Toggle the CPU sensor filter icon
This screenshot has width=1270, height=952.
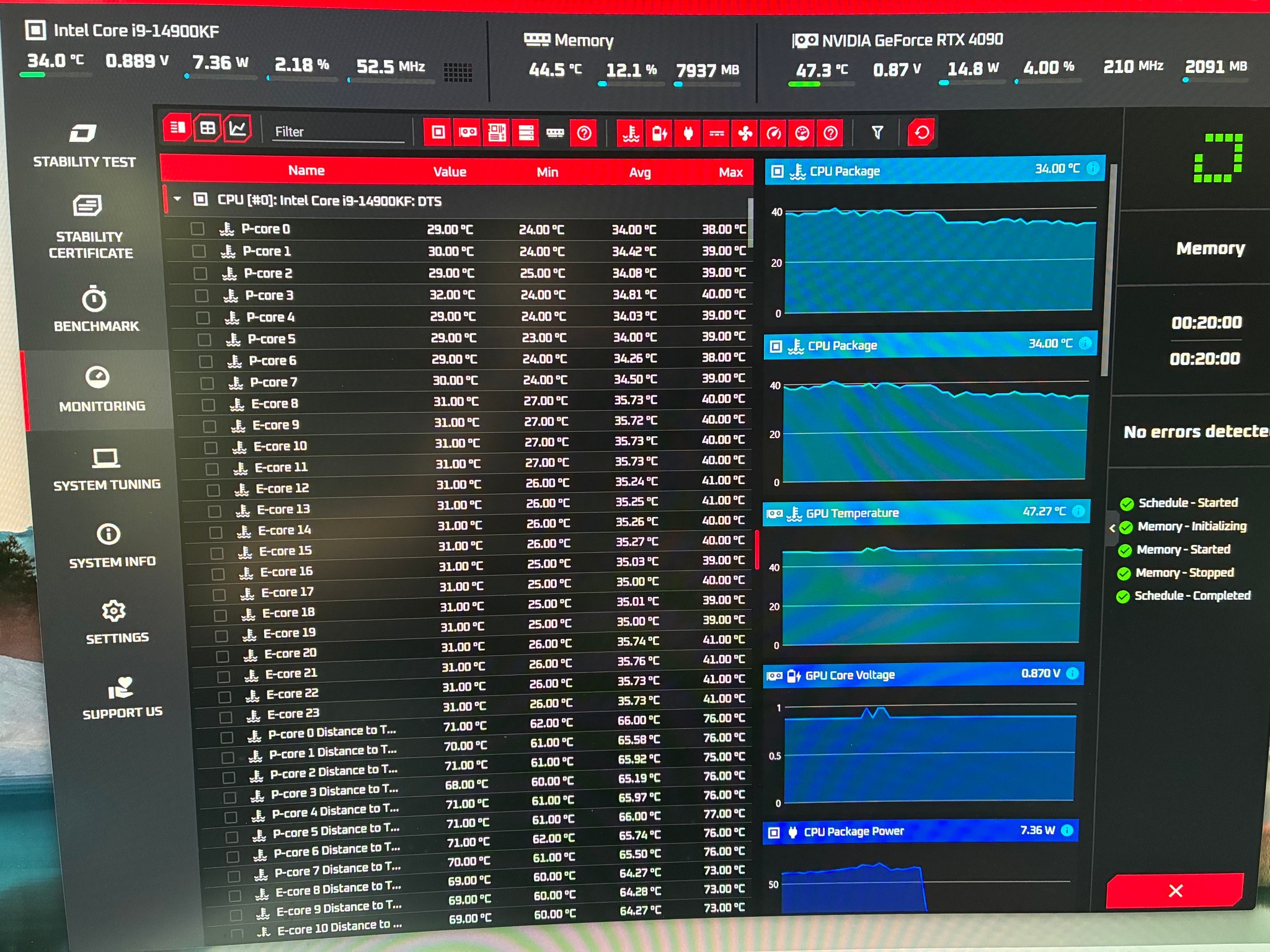pyautogui.click(x=438, y=132)
